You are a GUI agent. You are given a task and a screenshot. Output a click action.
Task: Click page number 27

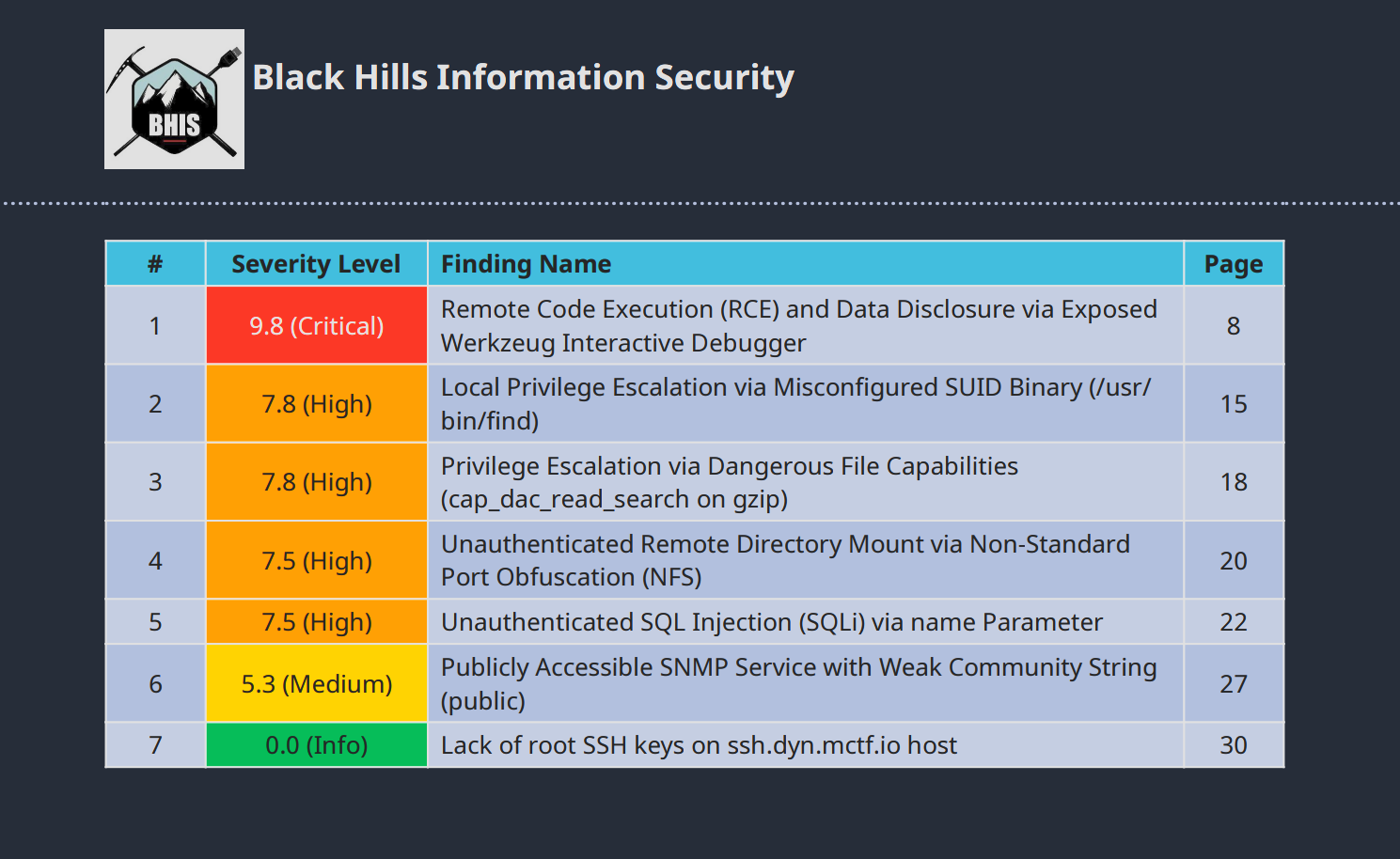(1234, 683)
